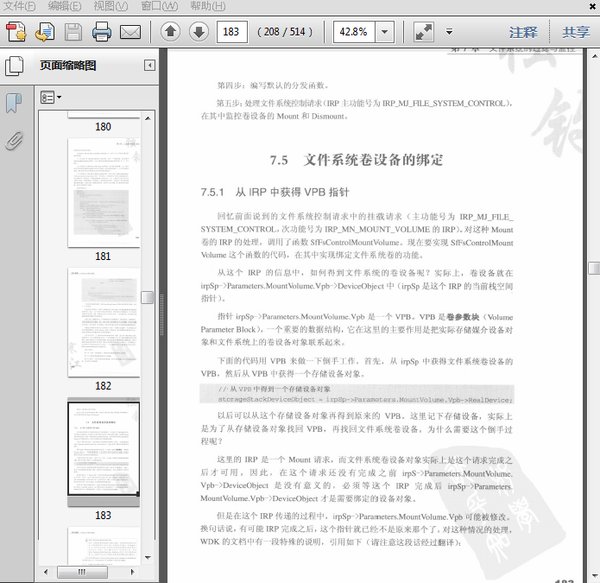Click thumbnail horizontal scroll right arrow
The image size is (600, 583).
point(132,572)
